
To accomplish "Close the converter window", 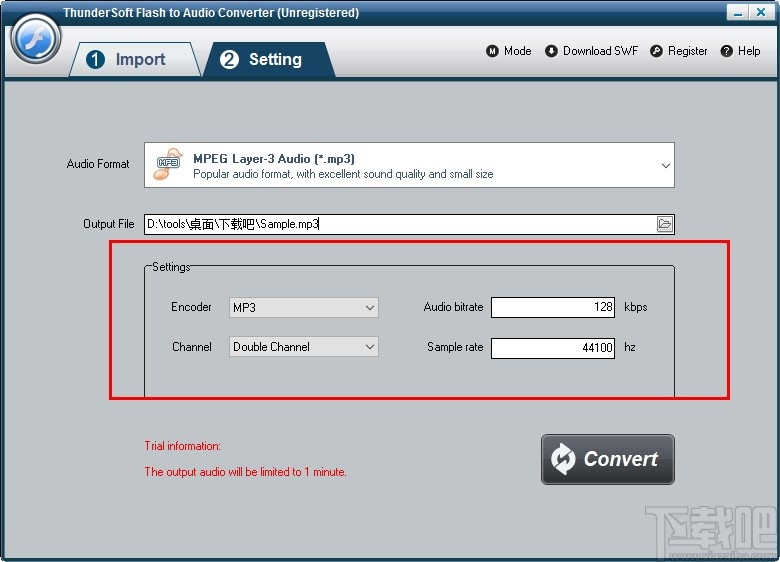I will [x=761, y=12].
